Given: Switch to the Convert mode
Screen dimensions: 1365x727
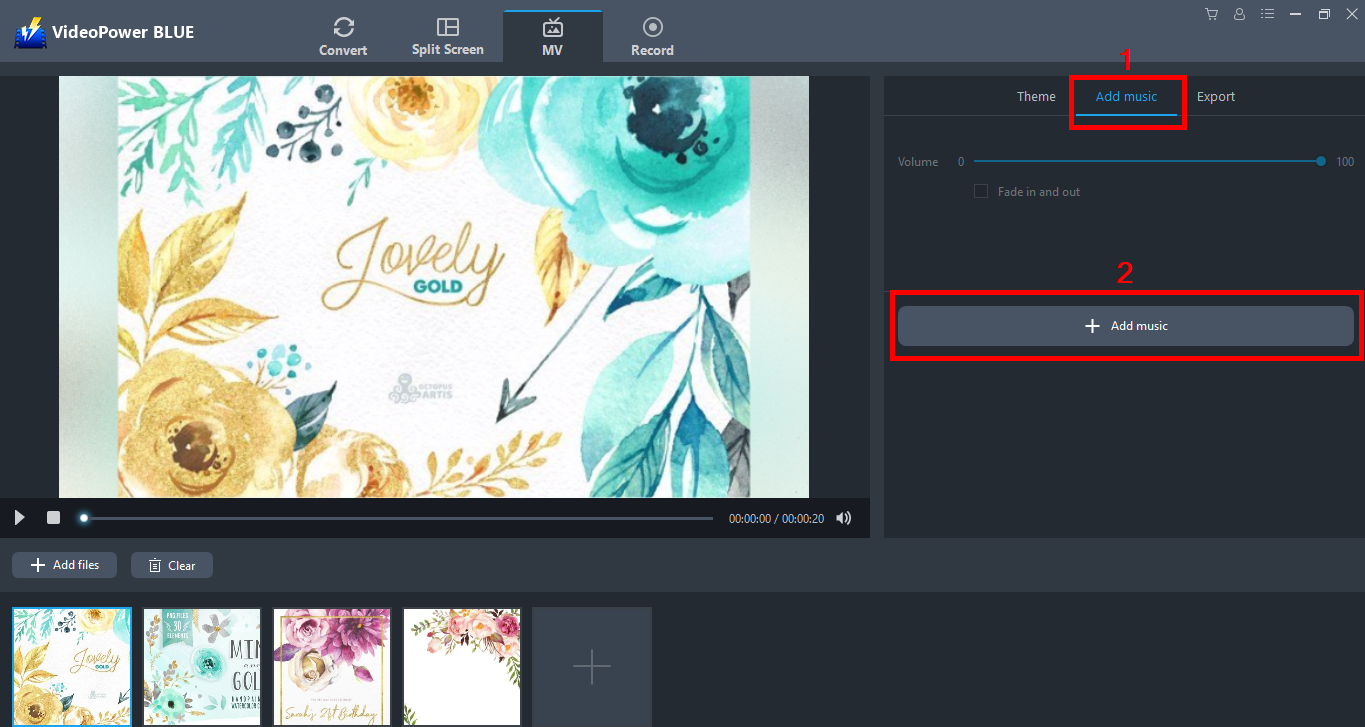Looking at the screenshot, I should tap(343, 37).
